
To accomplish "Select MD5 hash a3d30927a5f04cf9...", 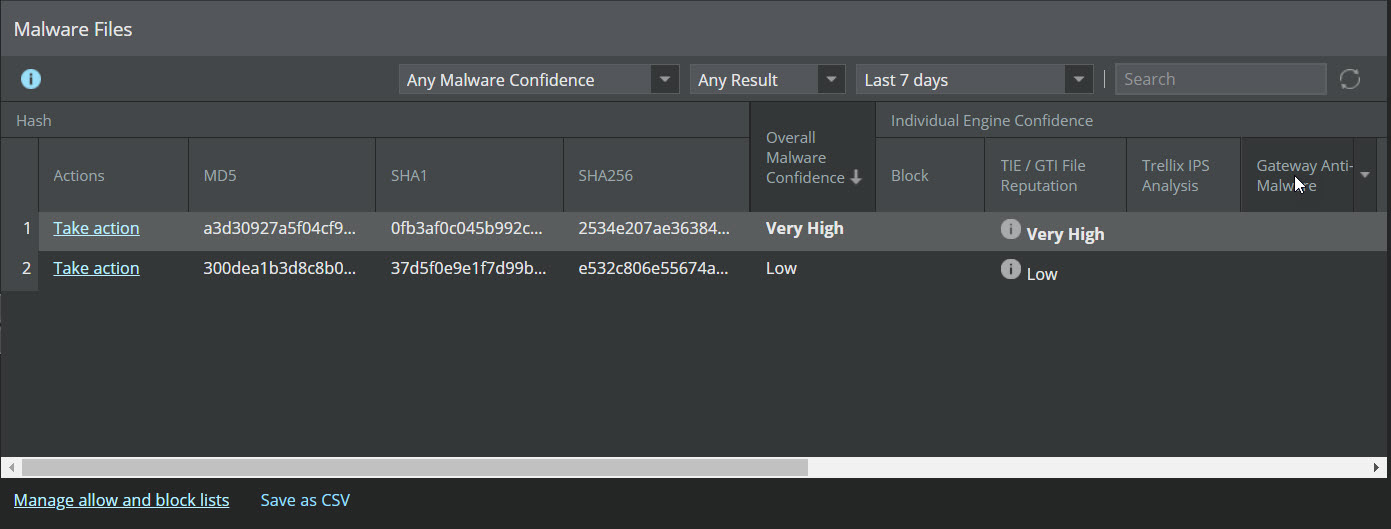I will (x=279, y=228).
